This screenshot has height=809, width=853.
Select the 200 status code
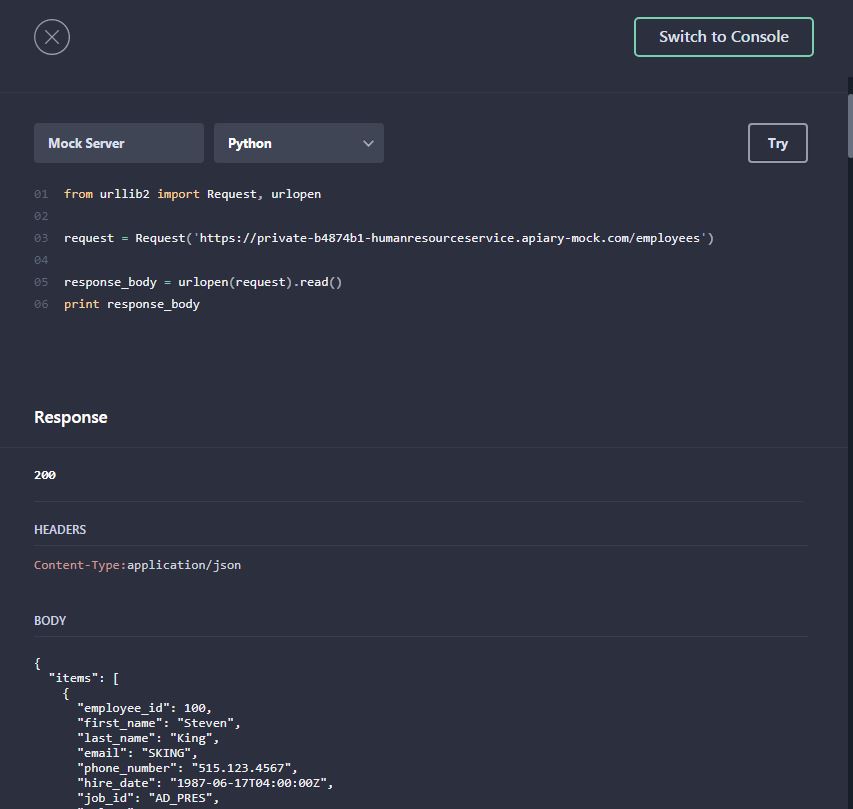pyautogui.click(x=45, y=475)
